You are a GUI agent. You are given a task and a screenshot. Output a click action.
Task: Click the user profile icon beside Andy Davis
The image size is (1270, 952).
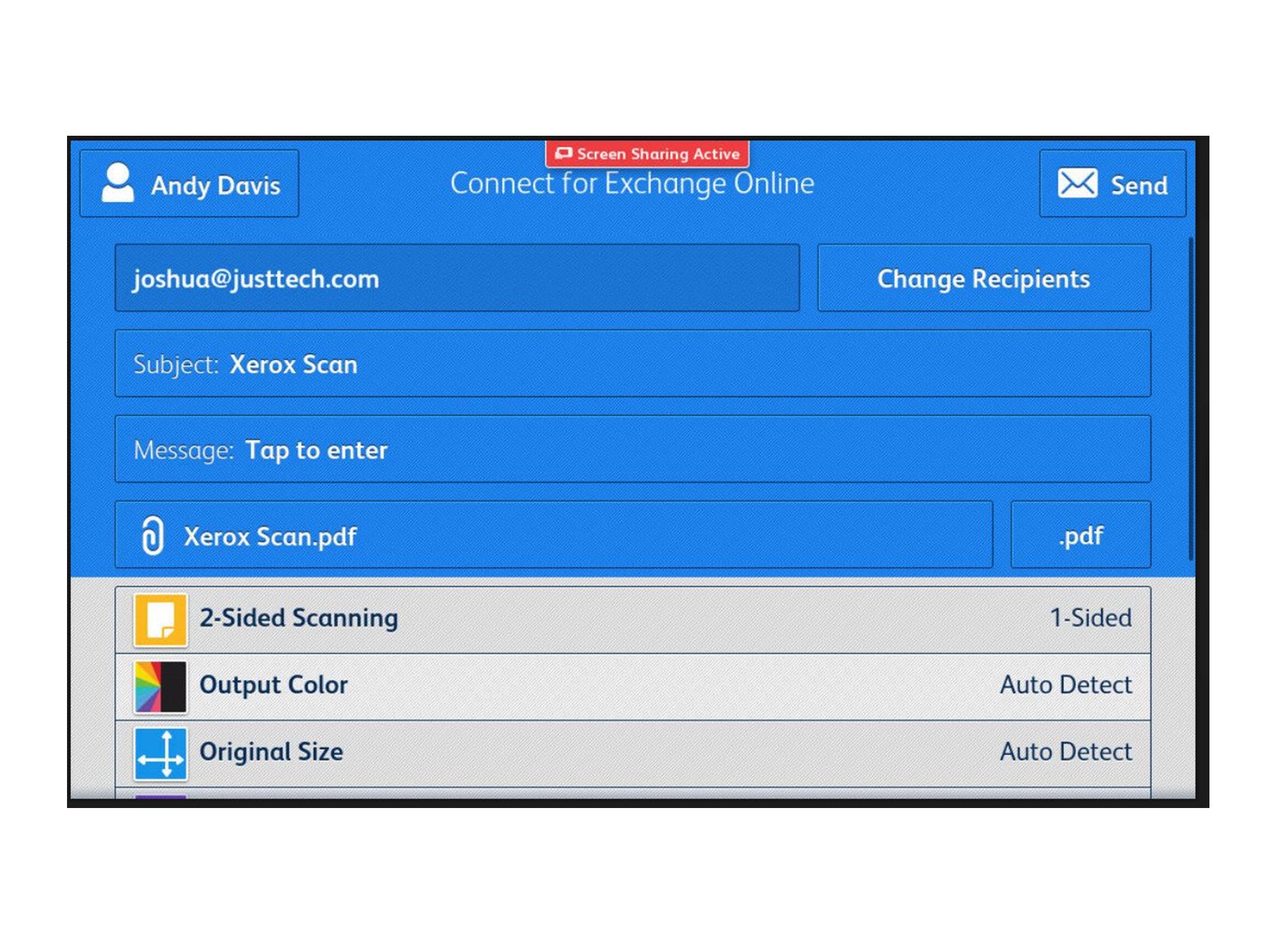click(118, 183)
